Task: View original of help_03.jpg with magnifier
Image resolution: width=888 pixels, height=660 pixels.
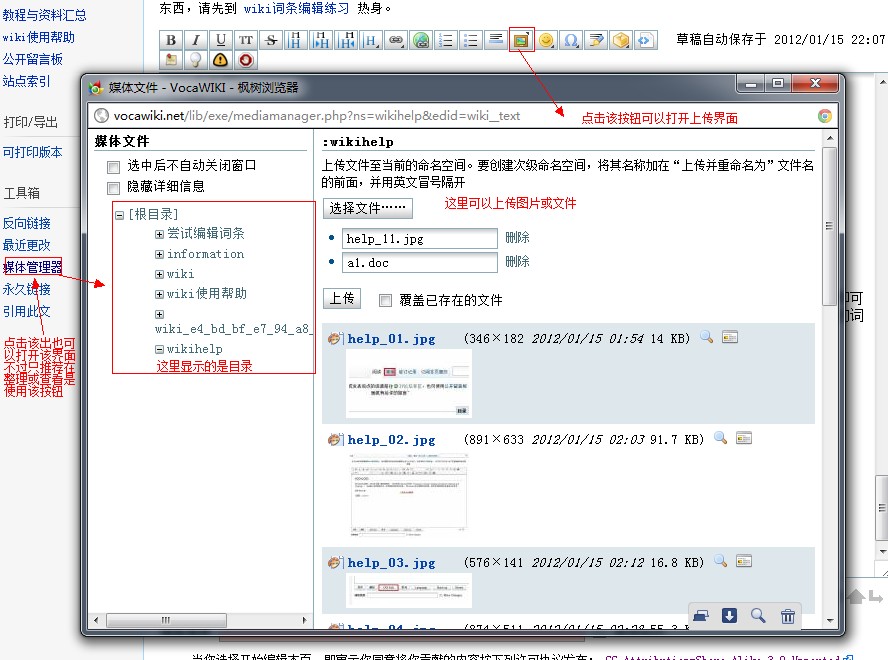Action: pos(720,561)
